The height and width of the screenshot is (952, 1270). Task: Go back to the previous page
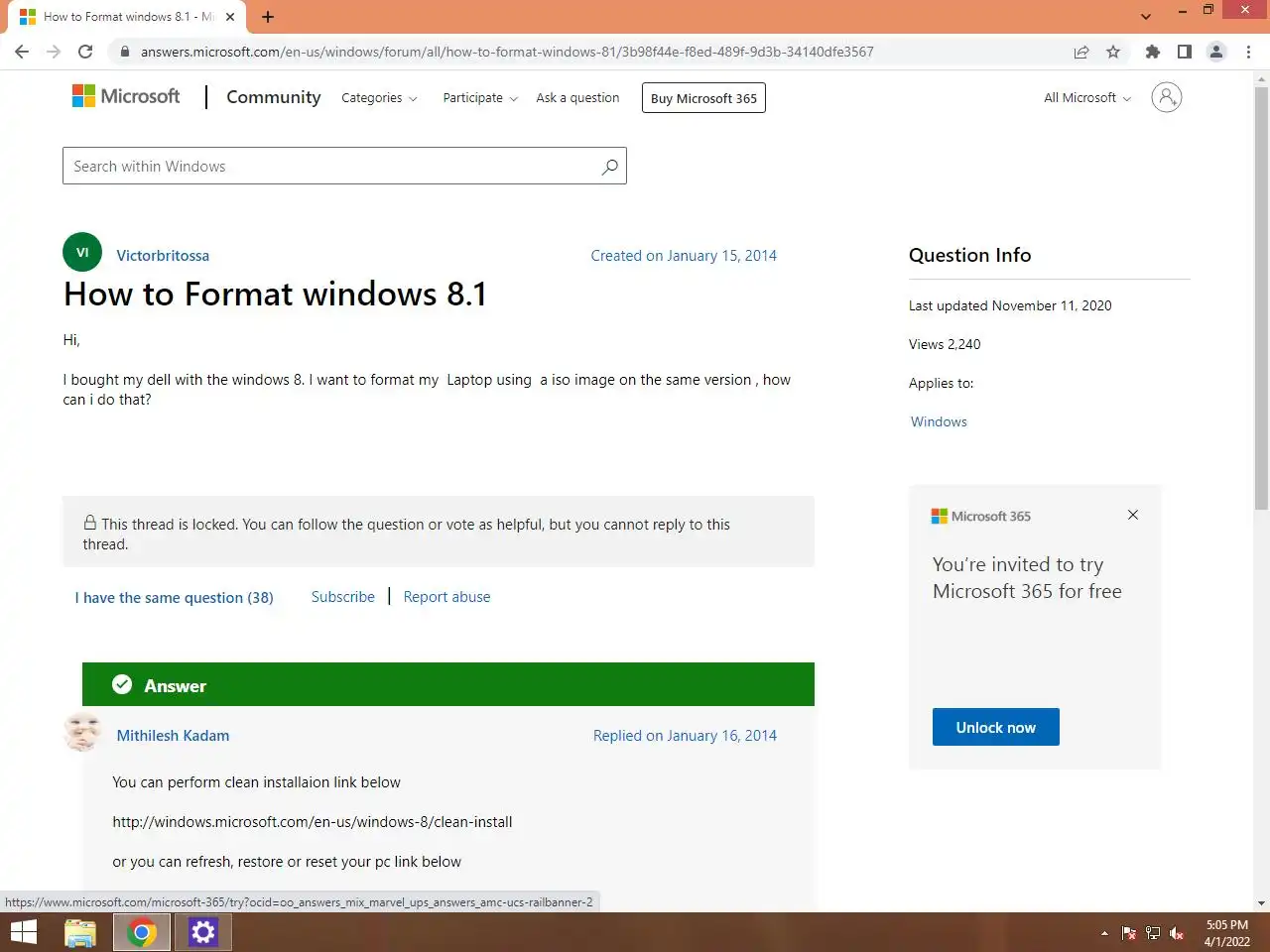click(x=22, y=52)
